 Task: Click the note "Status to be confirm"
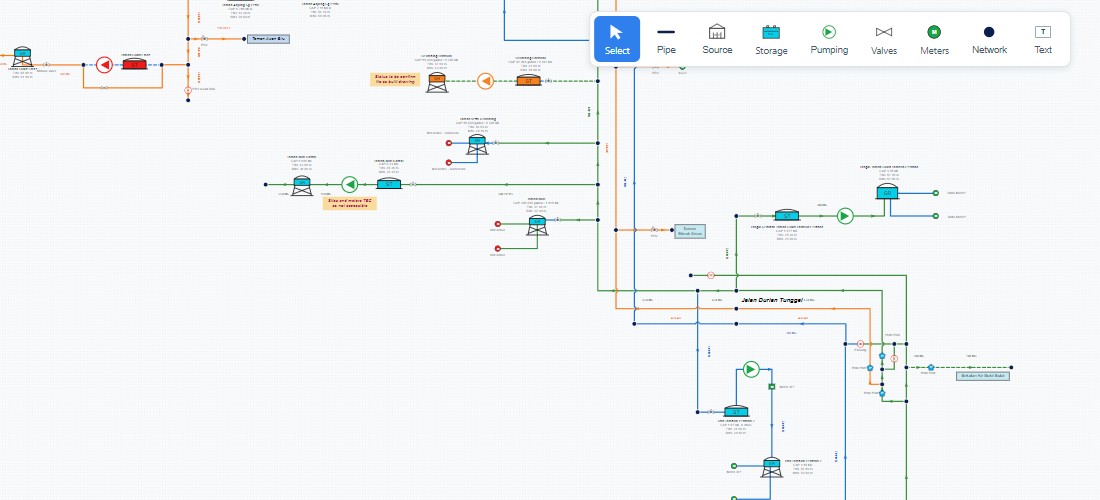pos(394,79)
